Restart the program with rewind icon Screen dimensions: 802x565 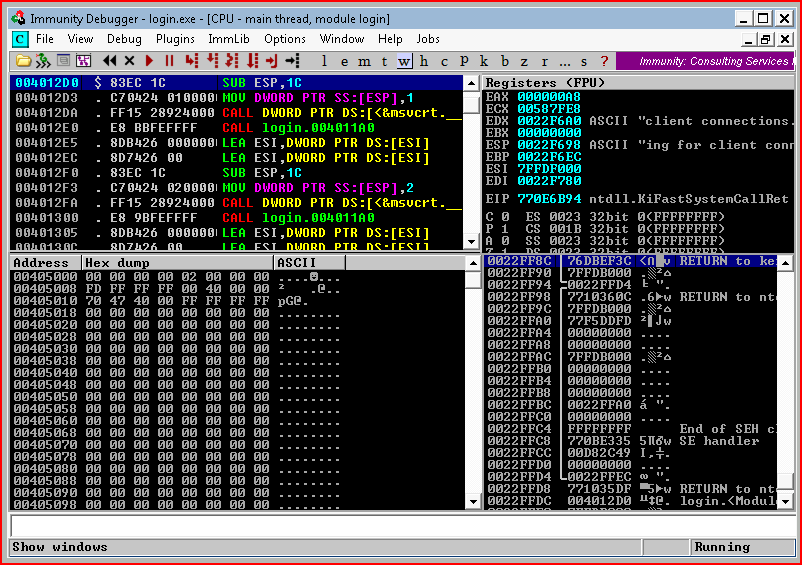pyautogui.click(x=109, y=61)
